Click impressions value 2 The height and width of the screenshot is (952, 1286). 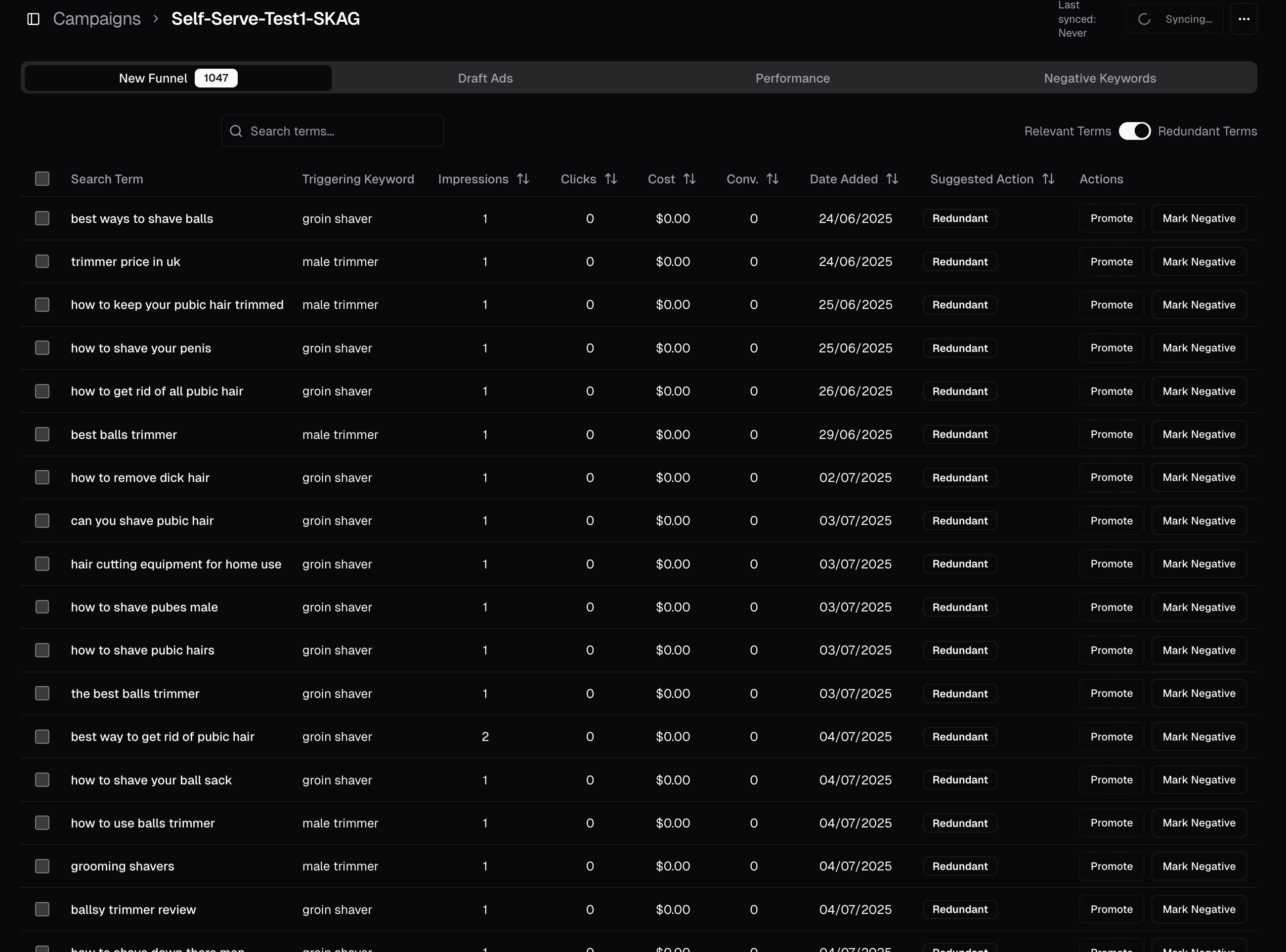[485, 736]
